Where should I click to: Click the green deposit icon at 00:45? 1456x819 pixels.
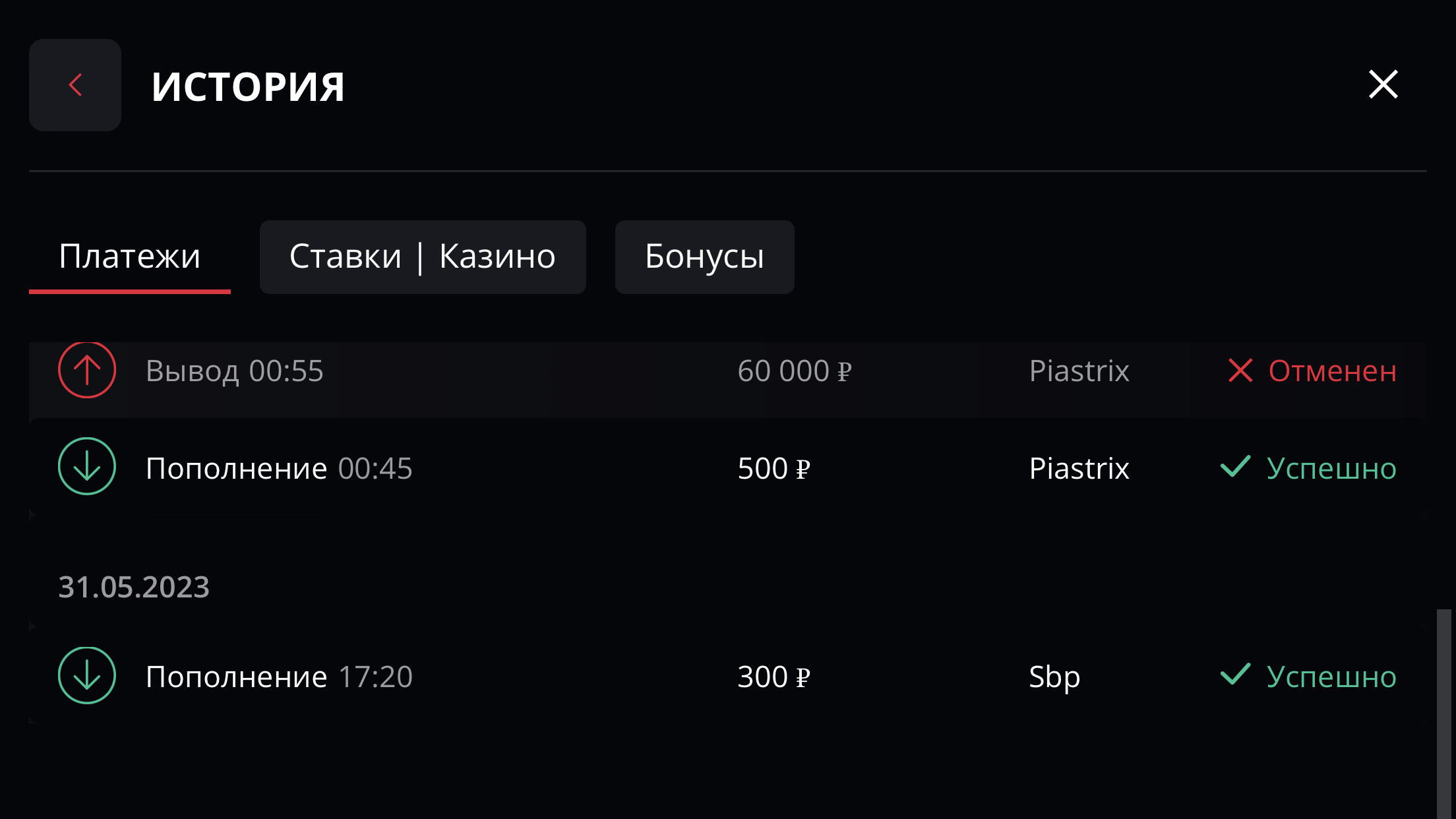[x=87, y=466]
